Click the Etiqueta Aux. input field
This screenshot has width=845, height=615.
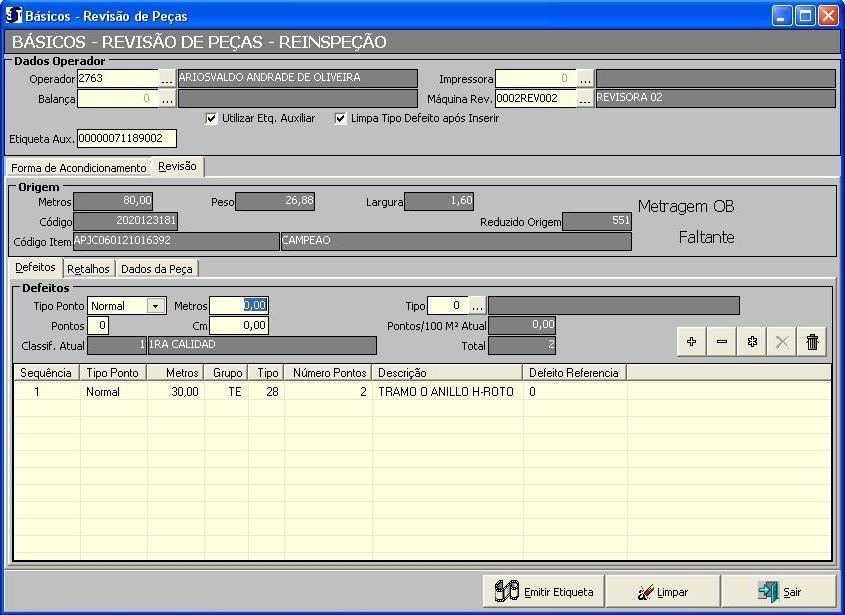126,139
